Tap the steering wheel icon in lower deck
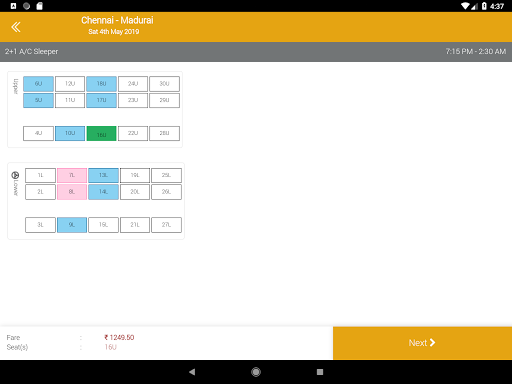 pos(15,175)
